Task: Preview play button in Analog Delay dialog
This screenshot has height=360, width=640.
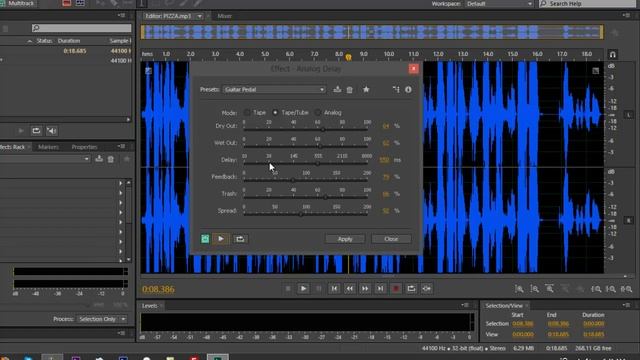Action: coord(221,239)
